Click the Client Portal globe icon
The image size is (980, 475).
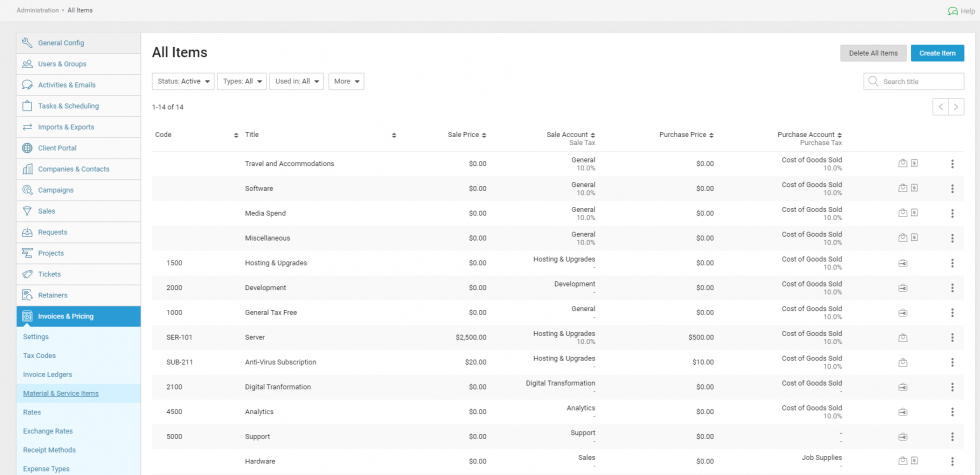[27, 148]
